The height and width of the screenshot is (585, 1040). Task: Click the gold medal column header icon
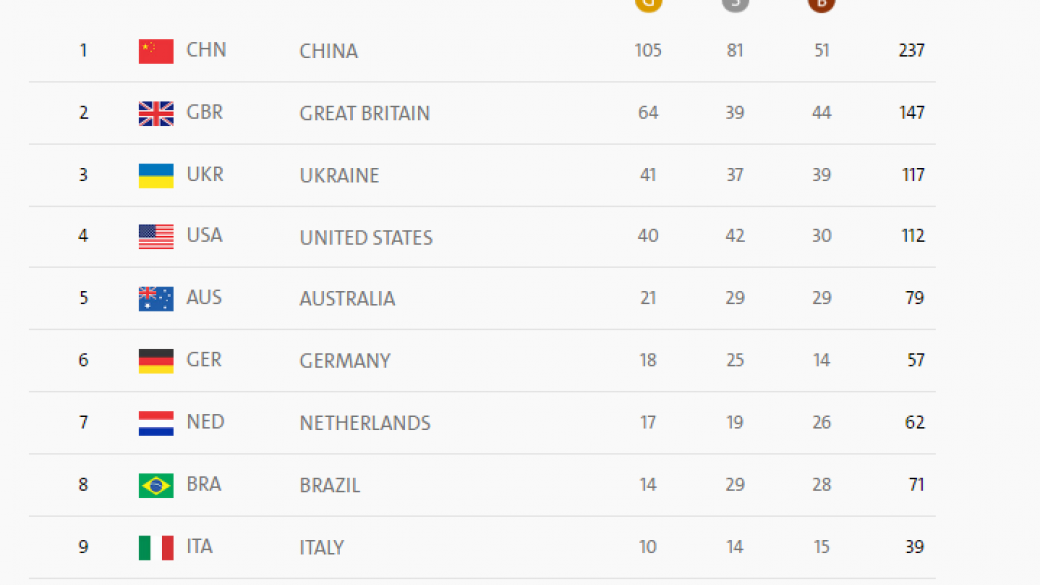pos(648,4)
